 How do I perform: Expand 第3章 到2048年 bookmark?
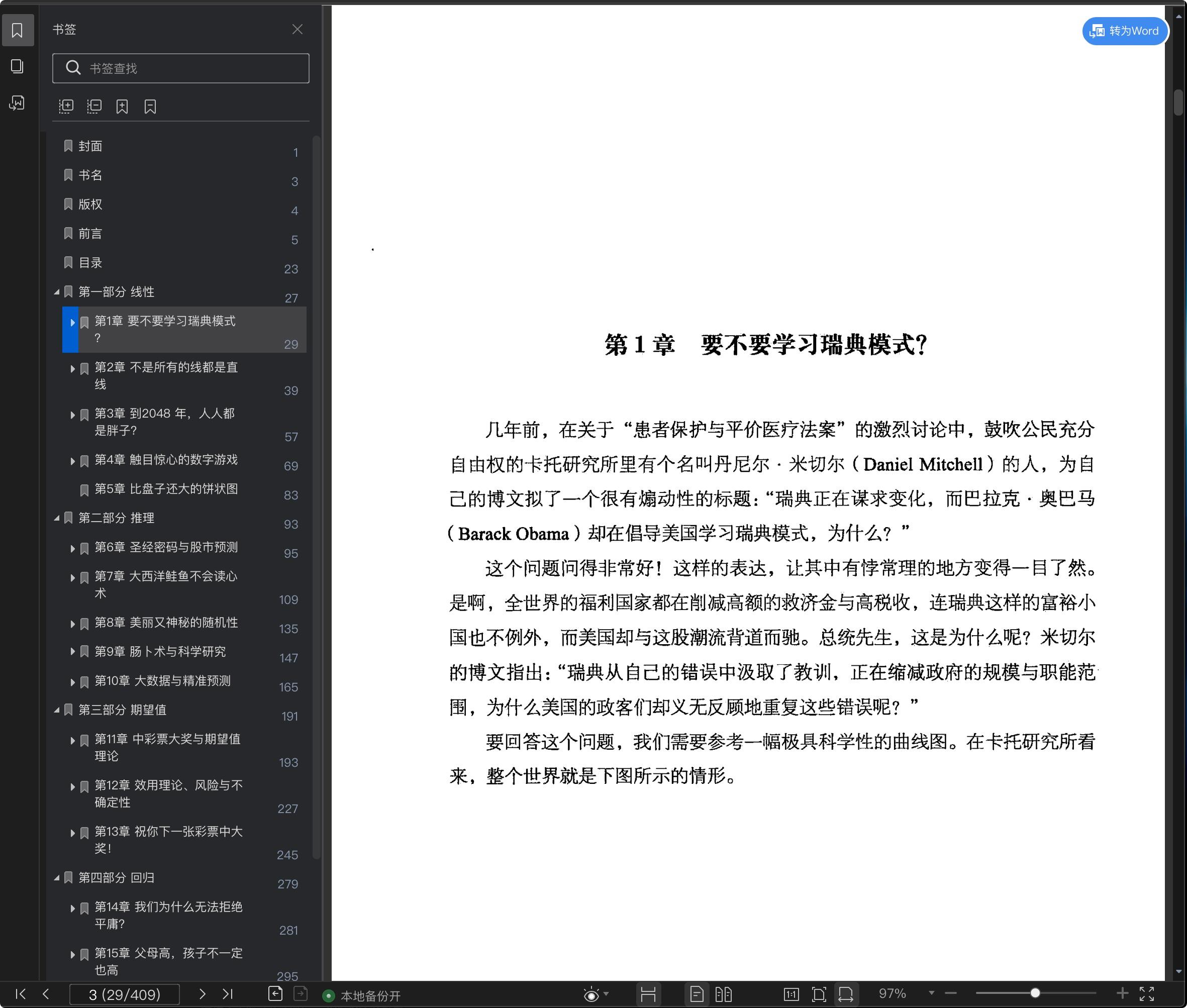pyautogui.click(x=72, y=415)
